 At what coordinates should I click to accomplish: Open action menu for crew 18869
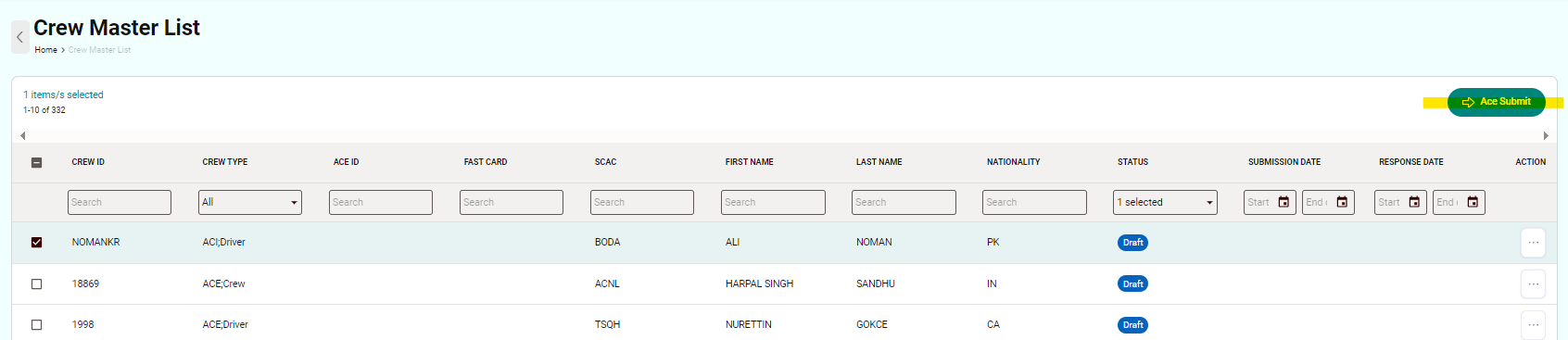(x=1533, y=284)
